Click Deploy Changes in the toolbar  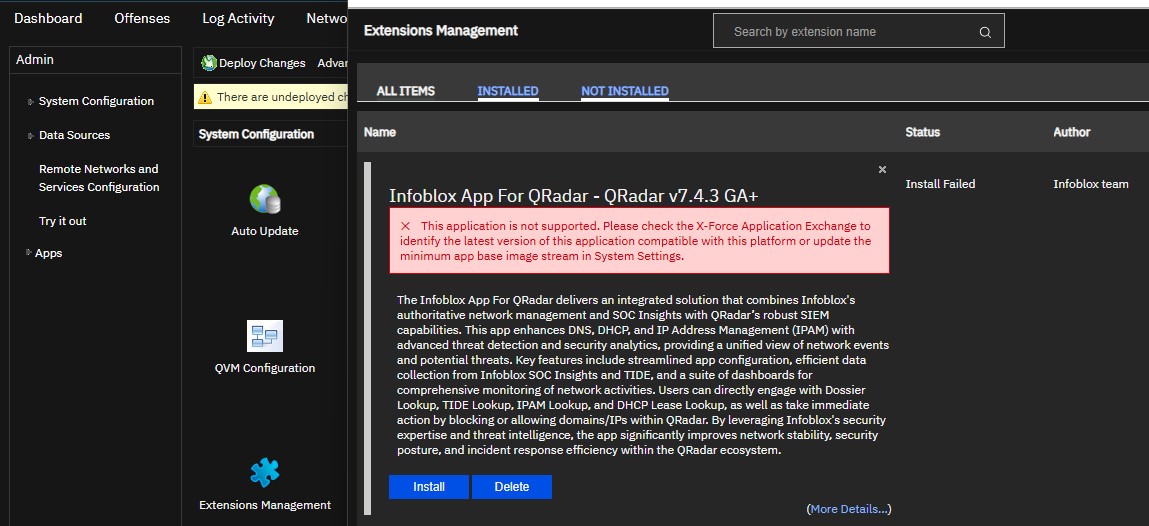pos(262,63)
